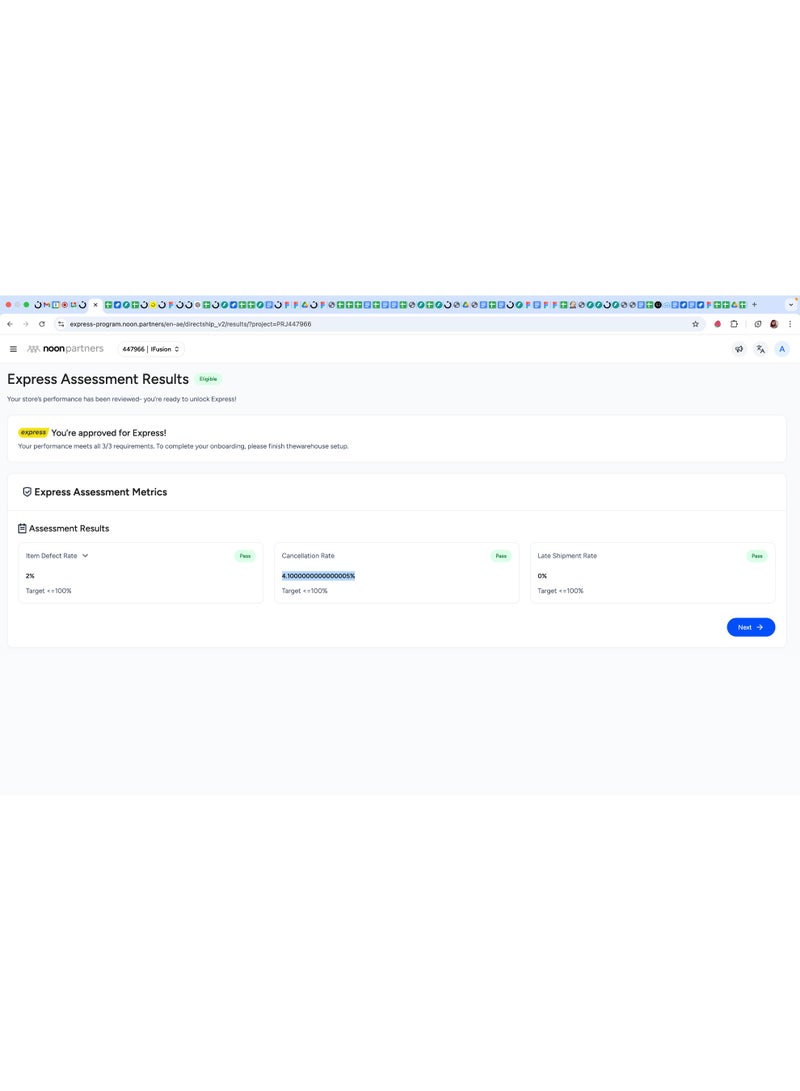Image resolution: width=800 pixels, height=1091 pixels.
Task: Open the announcements megaphone icon
Action: click(x=739, y=349)
